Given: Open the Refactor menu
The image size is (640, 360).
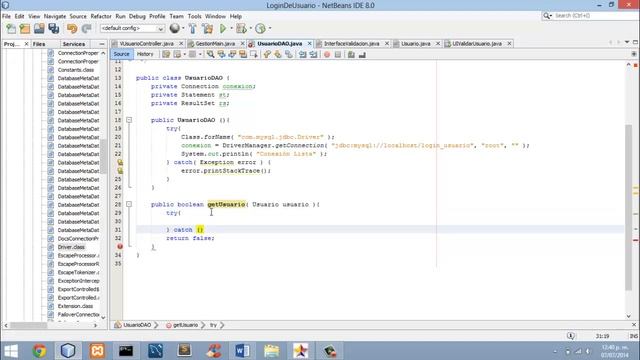Looking at the screenshot, I should point(101,16).
